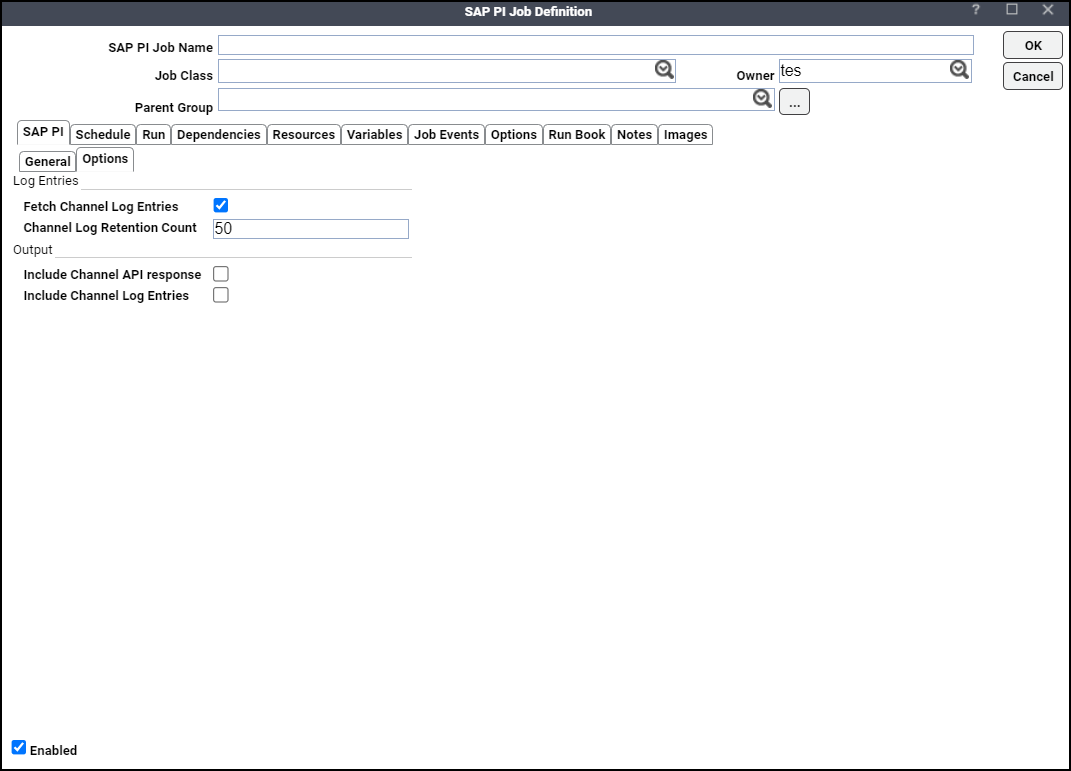Open Parent Group lookup magnifier icon
This screenshot has width=1071, height=771.
(x=762, y=99)
